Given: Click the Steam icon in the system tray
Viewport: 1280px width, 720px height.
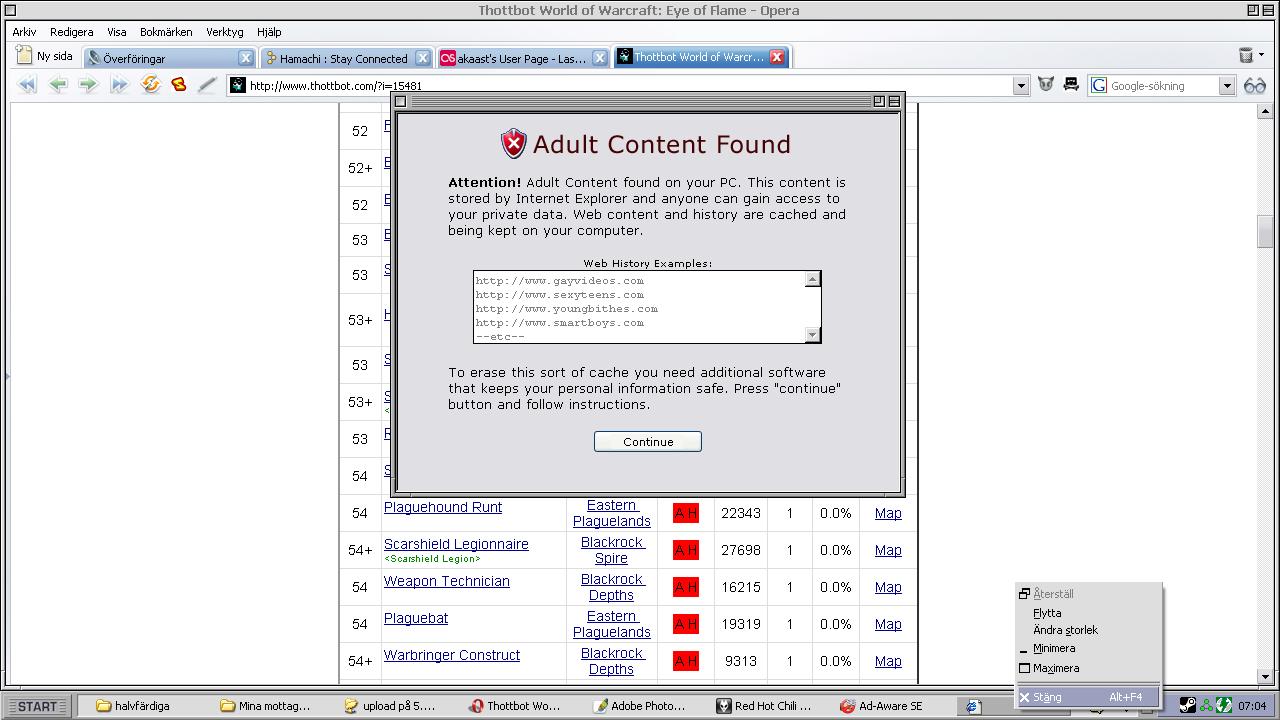Looking at the screenshot, I should [x=1187, y=706].
